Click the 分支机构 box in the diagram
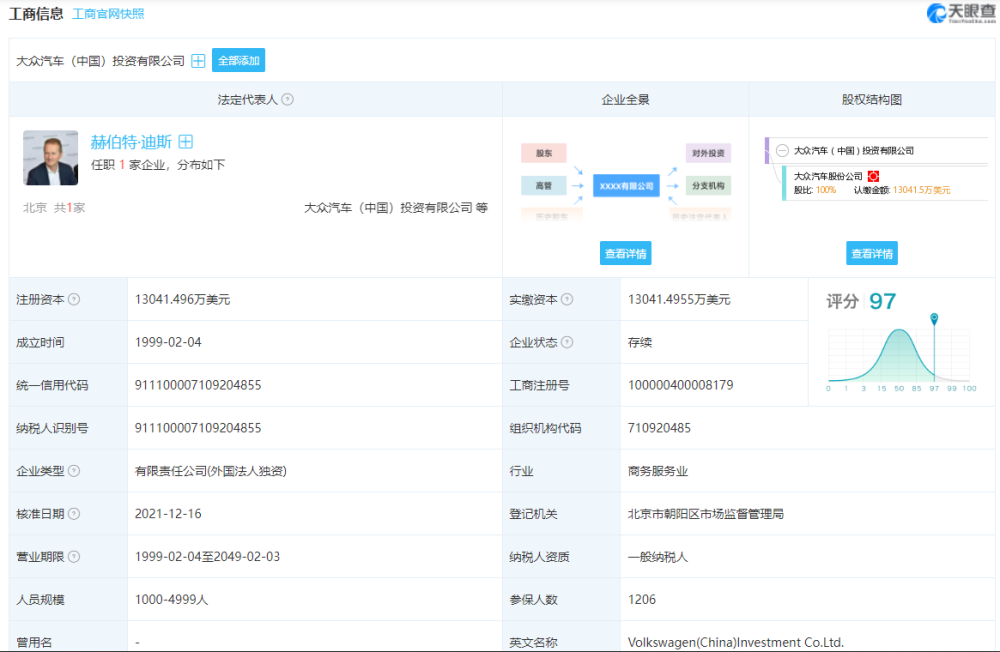 (x=708, y=186)
